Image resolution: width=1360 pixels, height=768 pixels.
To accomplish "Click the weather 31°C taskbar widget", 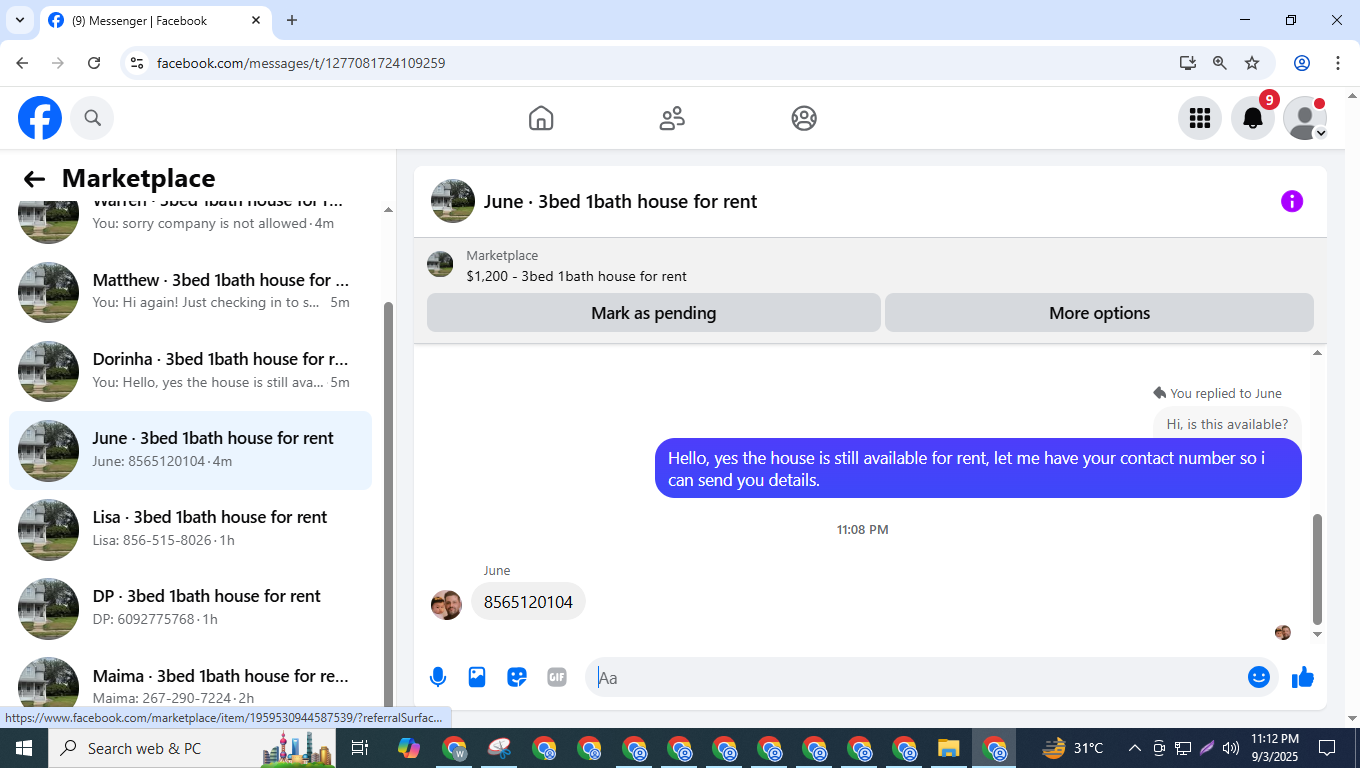I will (1072, 748).
